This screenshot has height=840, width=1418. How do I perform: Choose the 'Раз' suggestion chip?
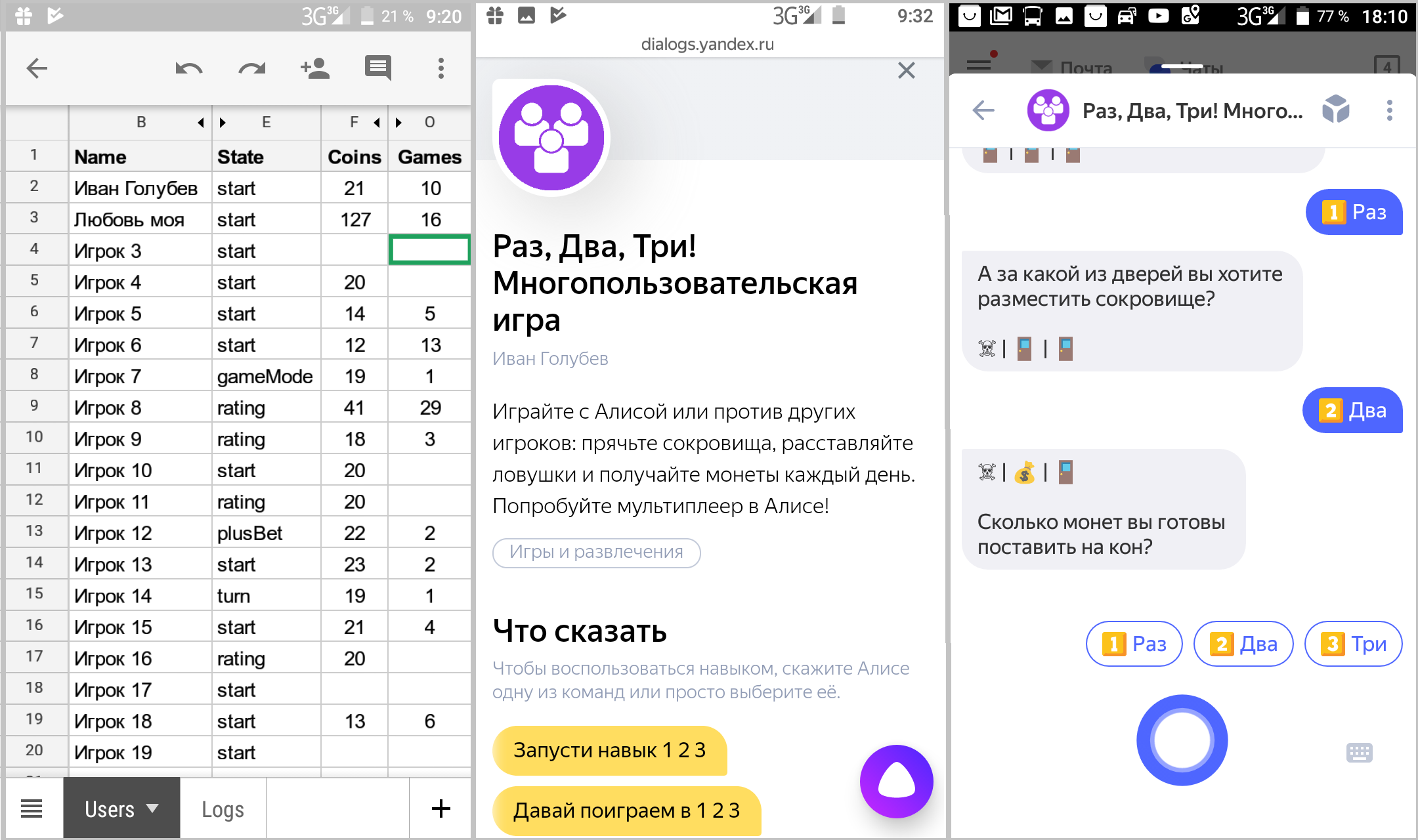[1134, 644]
